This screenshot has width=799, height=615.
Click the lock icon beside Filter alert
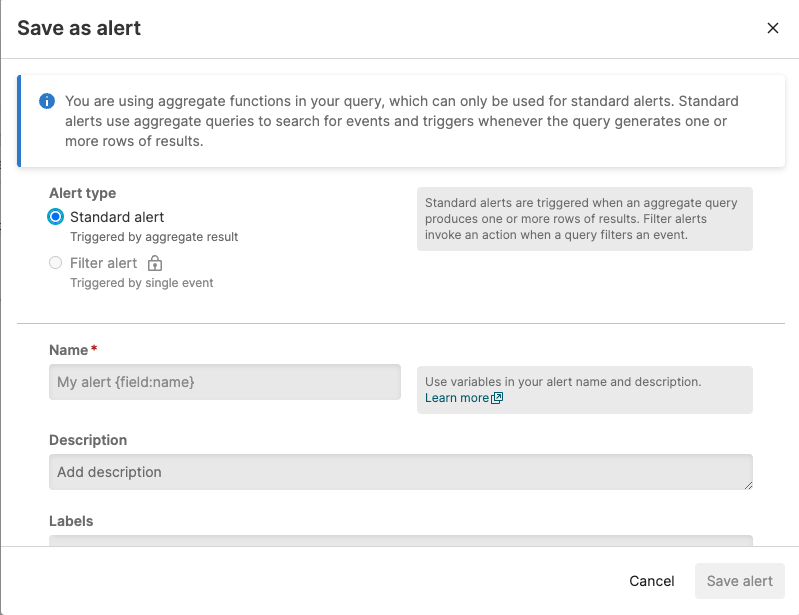pyautogui.click(x=155, y=264)
